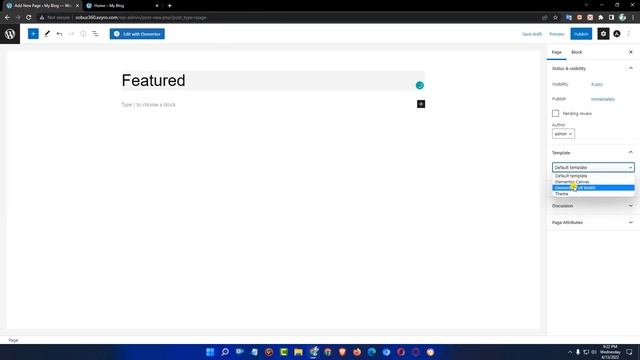This screenshot has height=360, width=640.
Task: Choose Elementor Canvas template option
Action: (x=593, y=182)
